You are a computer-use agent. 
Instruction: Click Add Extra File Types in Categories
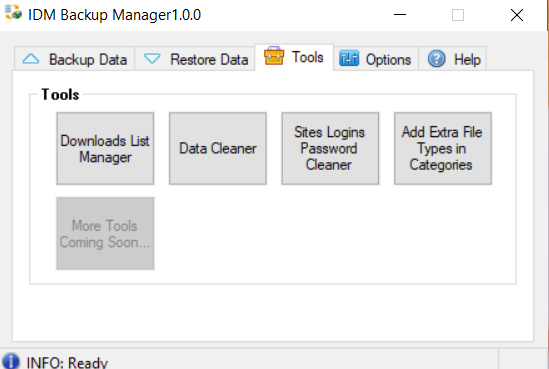tap(443, 148)
